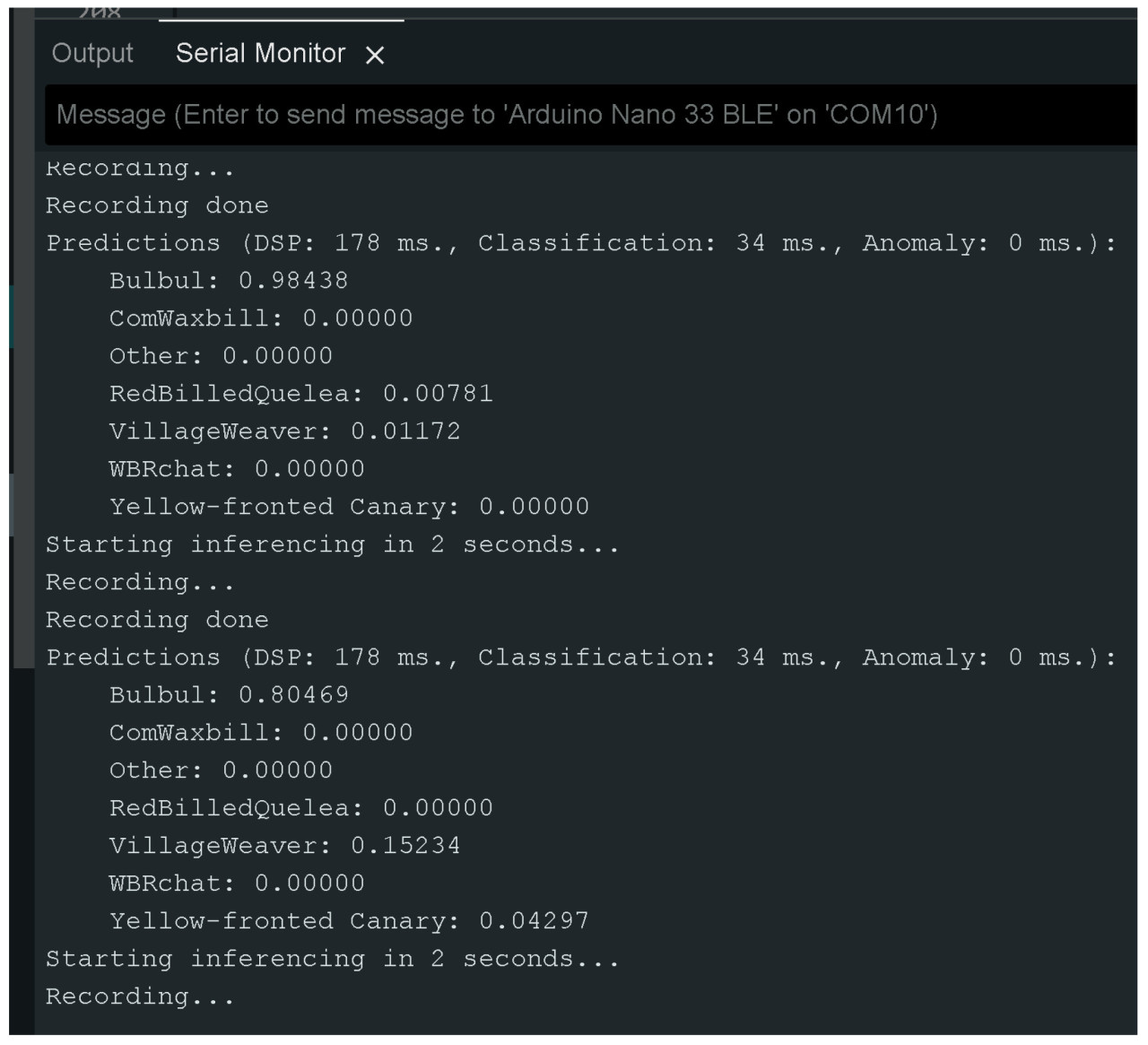
Task: Select the Bulbul: 0.80469 second prediction
Action: 229,694
